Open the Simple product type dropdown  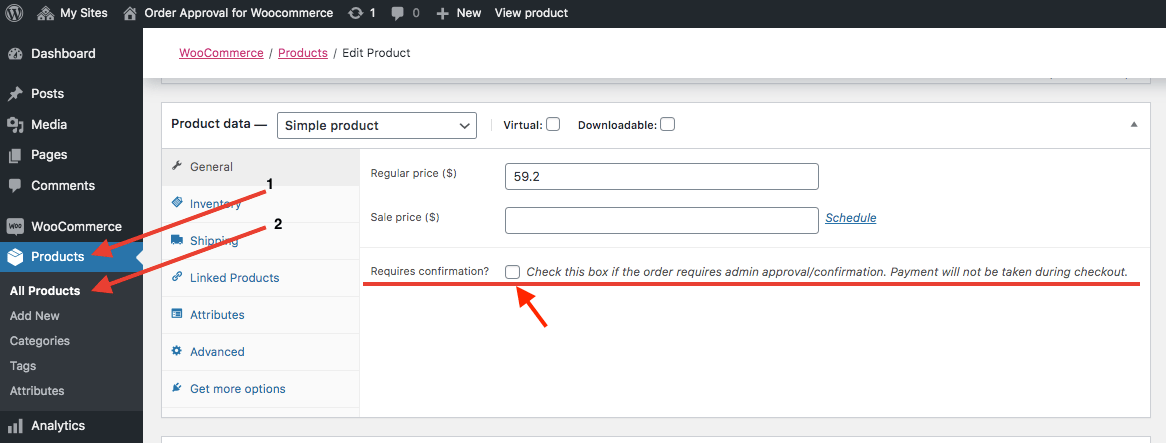click(x=376, y=126)
